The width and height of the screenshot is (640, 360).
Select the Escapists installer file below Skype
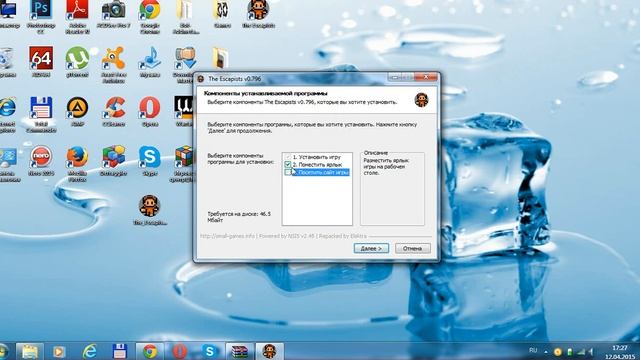150,210
